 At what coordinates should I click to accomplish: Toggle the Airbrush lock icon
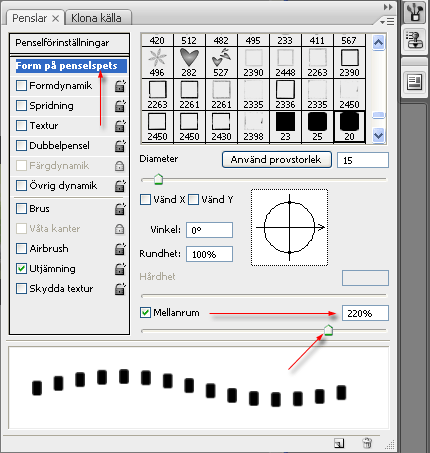120,249
